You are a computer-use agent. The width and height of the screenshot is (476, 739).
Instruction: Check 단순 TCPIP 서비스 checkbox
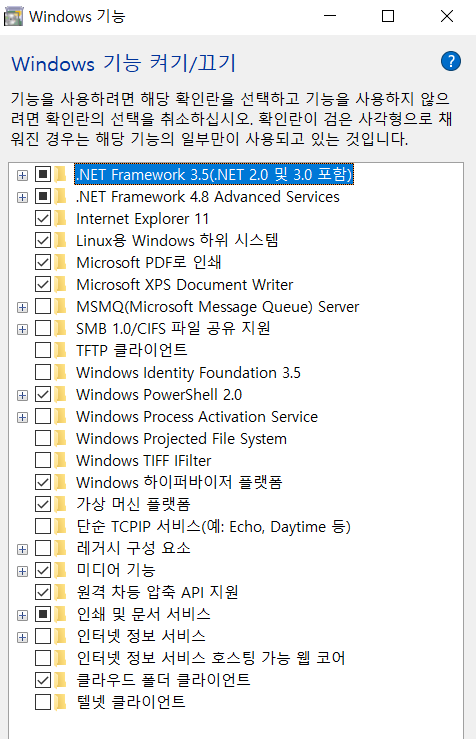(x=43, y=526)
